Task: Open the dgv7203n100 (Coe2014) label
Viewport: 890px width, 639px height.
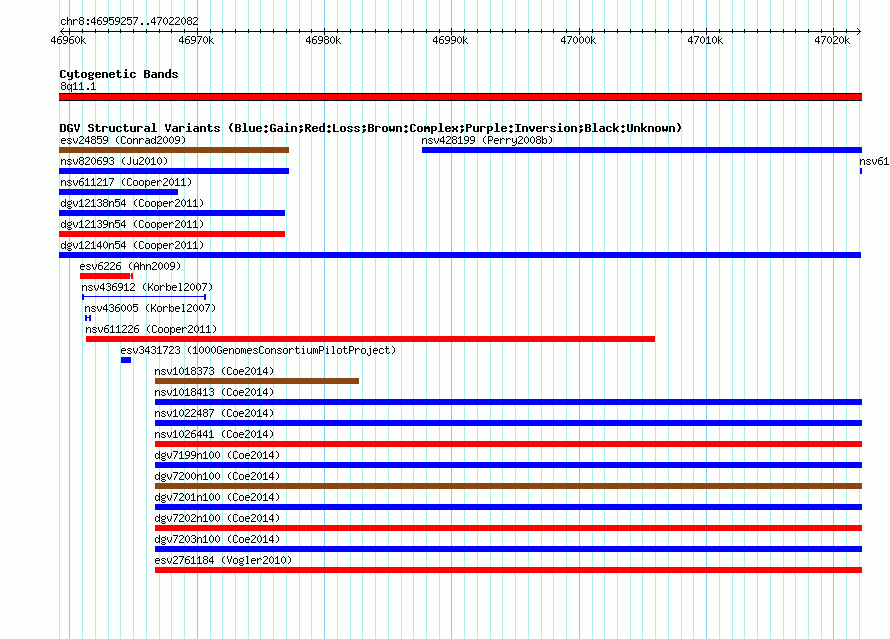Action: tap(217, 539)
